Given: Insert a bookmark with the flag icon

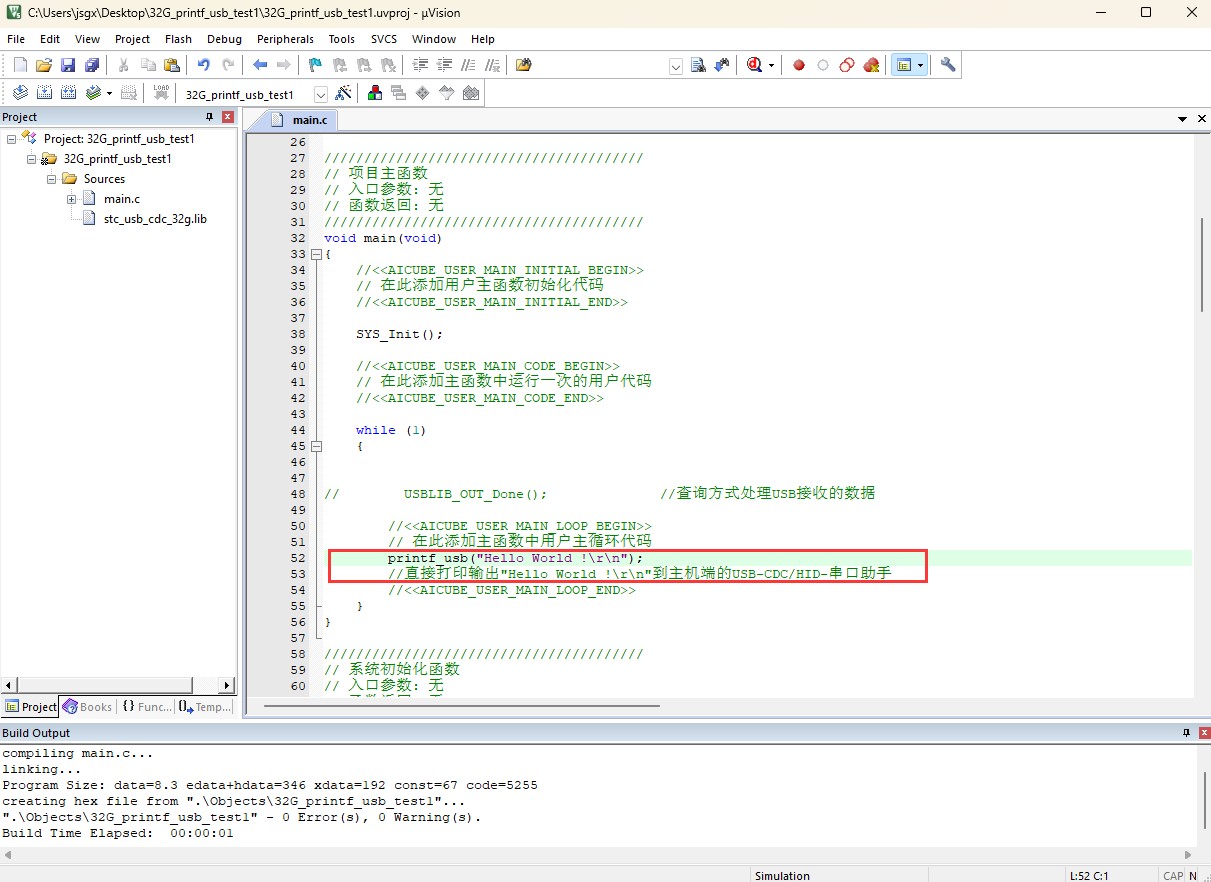Looking at the screenshot, I should pos(315,65).
